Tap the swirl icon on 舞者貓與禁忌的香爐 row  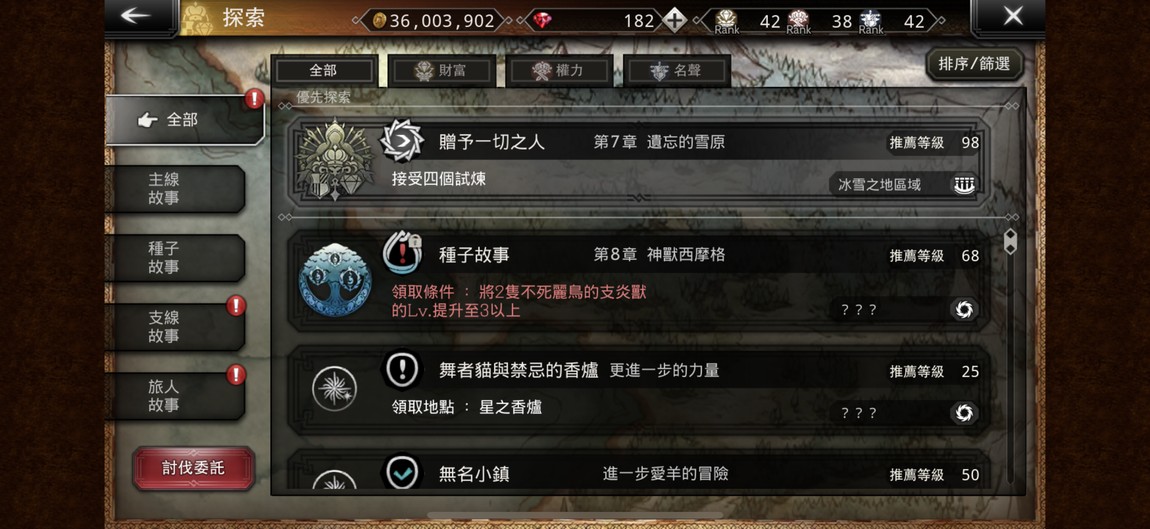coord(964,413)
